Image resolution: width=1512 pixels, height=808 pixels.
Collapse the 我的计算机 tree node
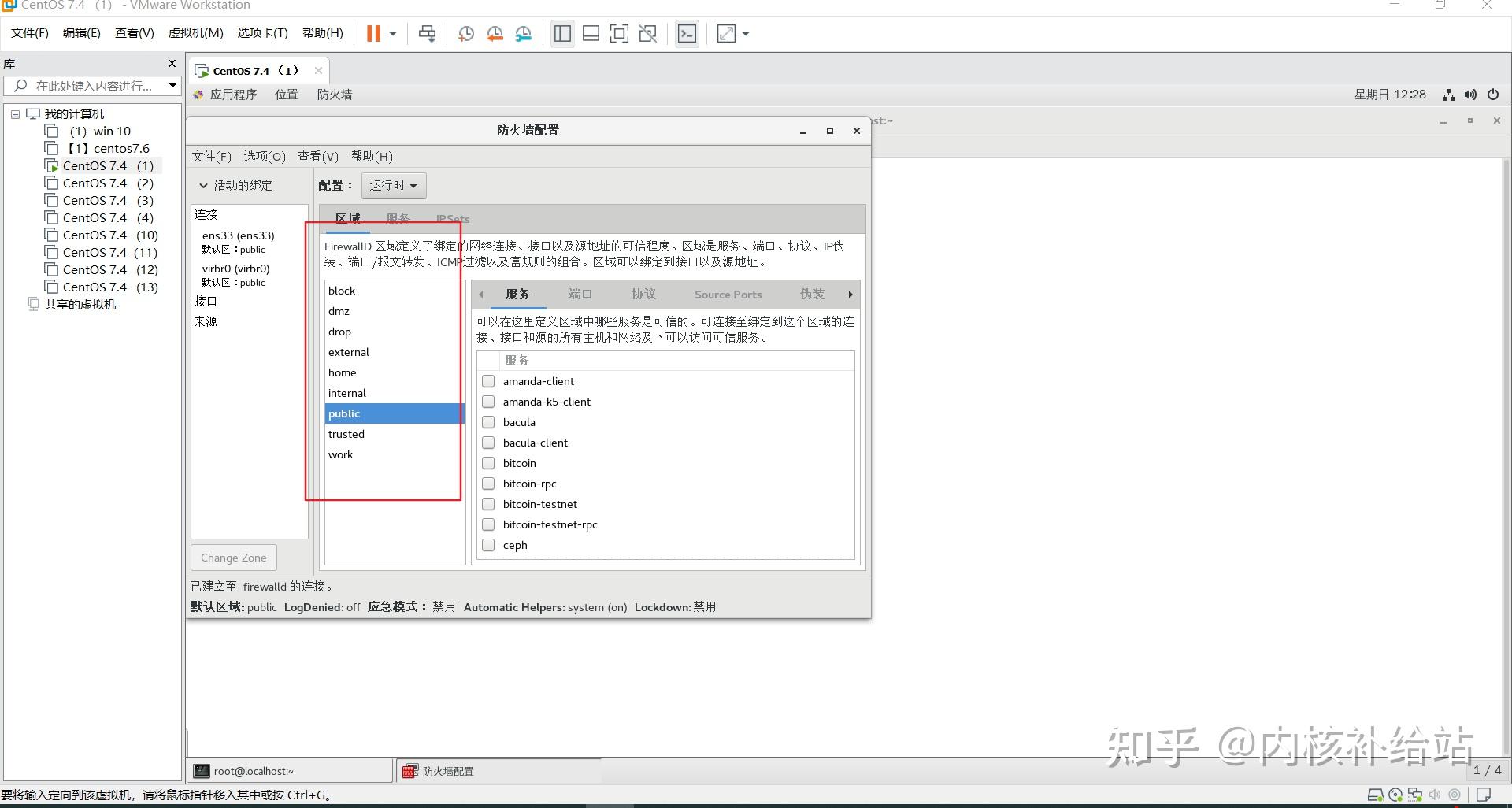(15, 114)
